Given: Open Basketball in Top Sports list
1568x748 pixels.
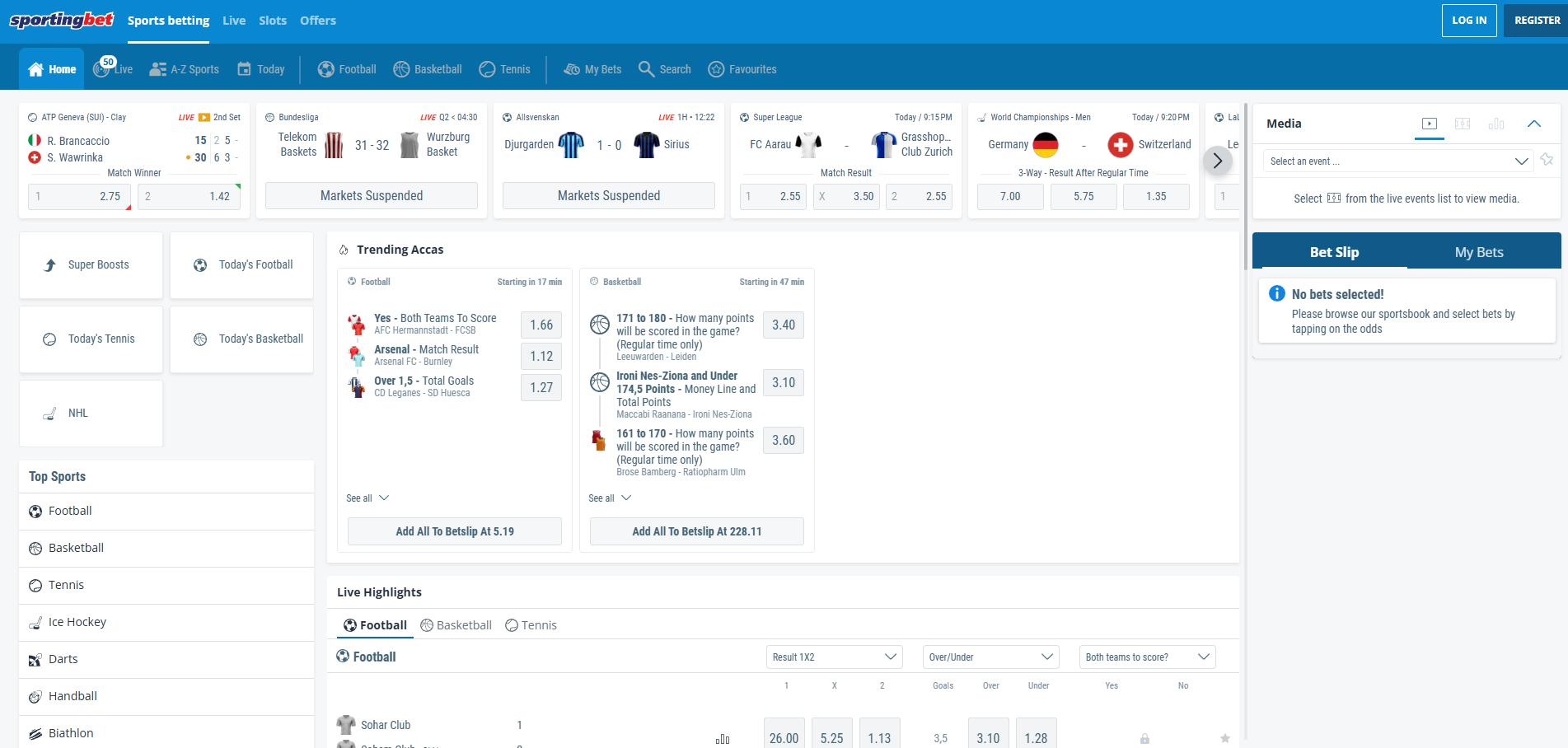Looking at the screenshot, I should tap(166, 549).
